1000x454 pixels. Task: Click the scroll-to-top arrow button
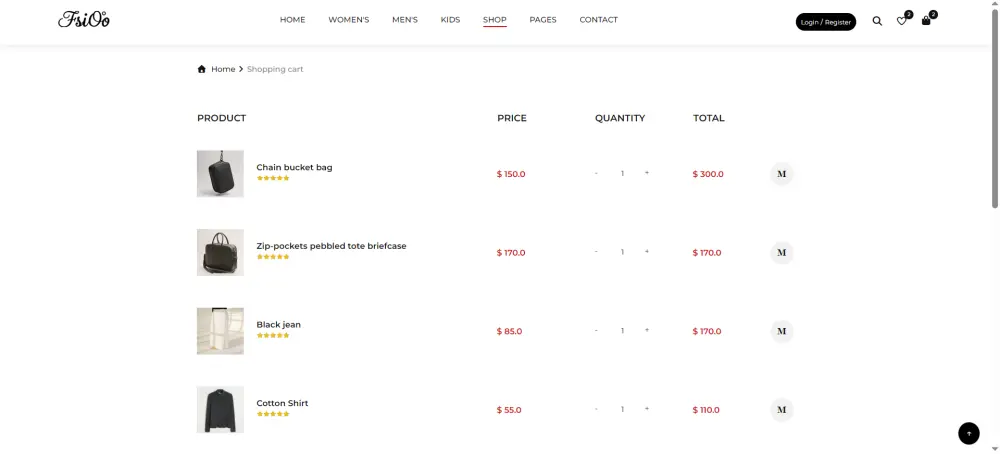click(x=968, y=433)
